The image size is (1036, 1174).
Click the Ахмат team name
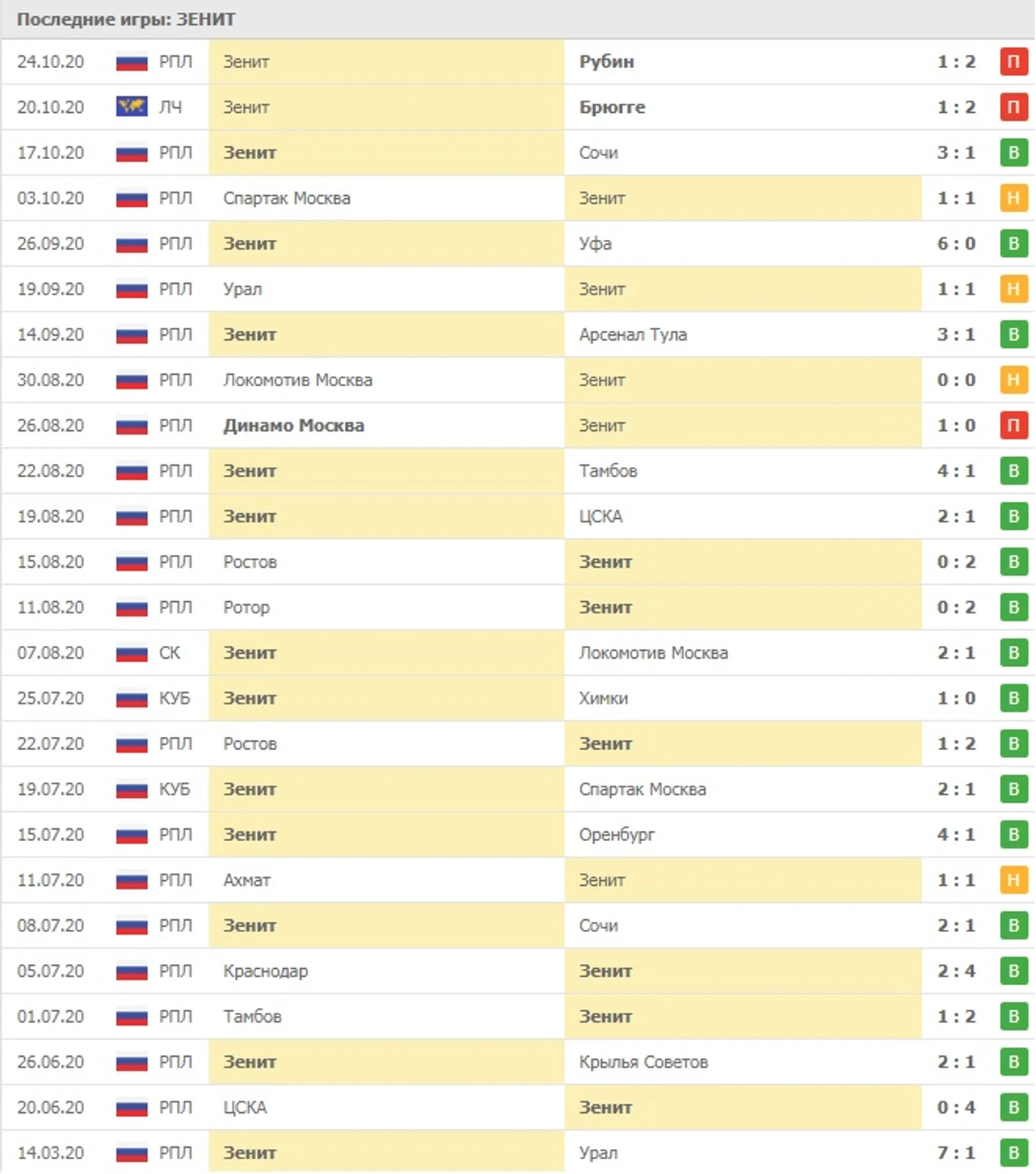(246, 879)
